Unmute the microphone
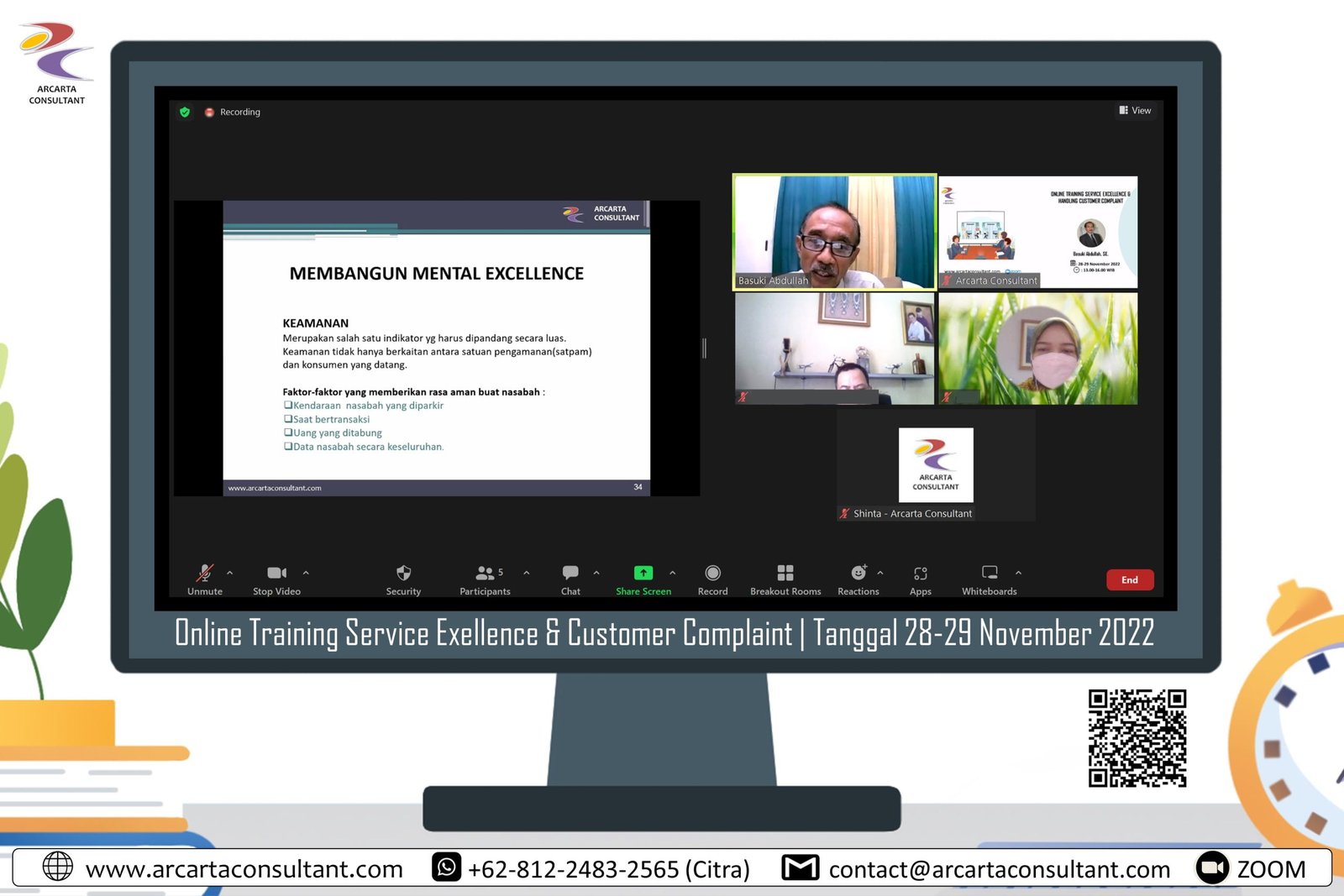Image resolution: width=1344 pixels, height=896 pixels. (x=205, y=574)
